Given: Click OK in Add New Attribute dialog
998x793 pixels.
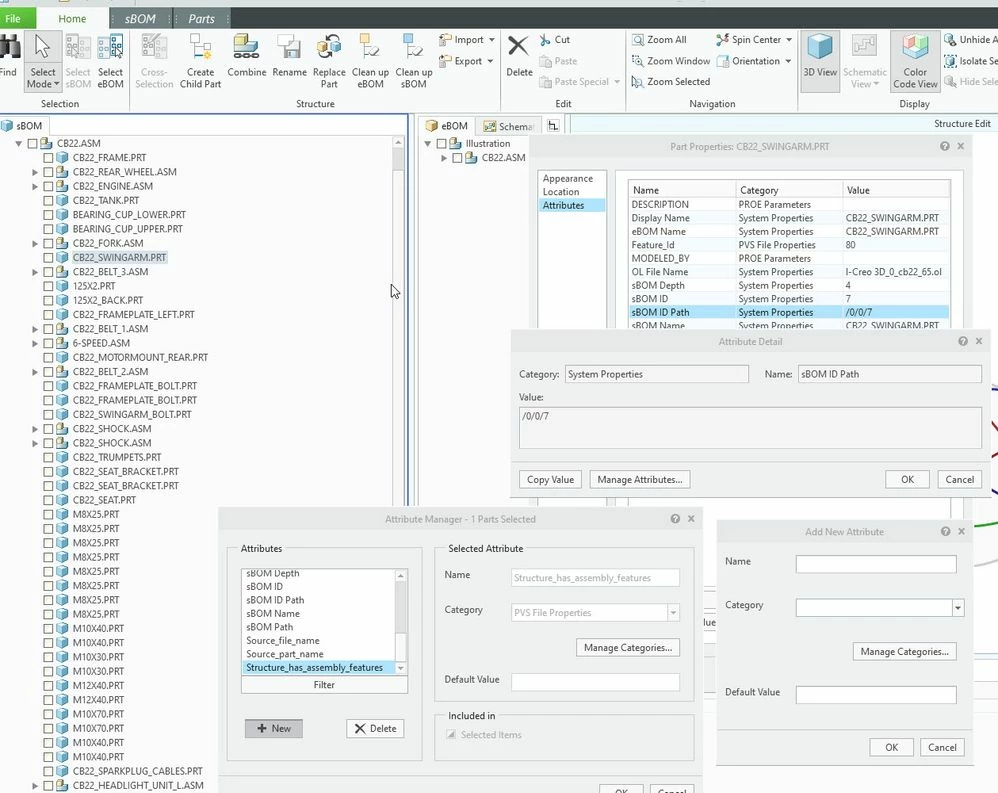Looking at the screenshot, I should (892, 747).
